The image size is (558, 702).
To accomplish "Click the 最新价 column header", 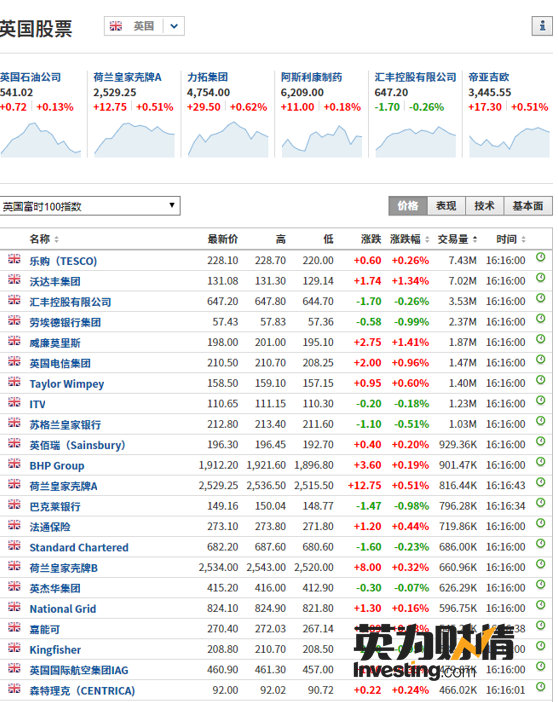I will click(x=223, y=239).
